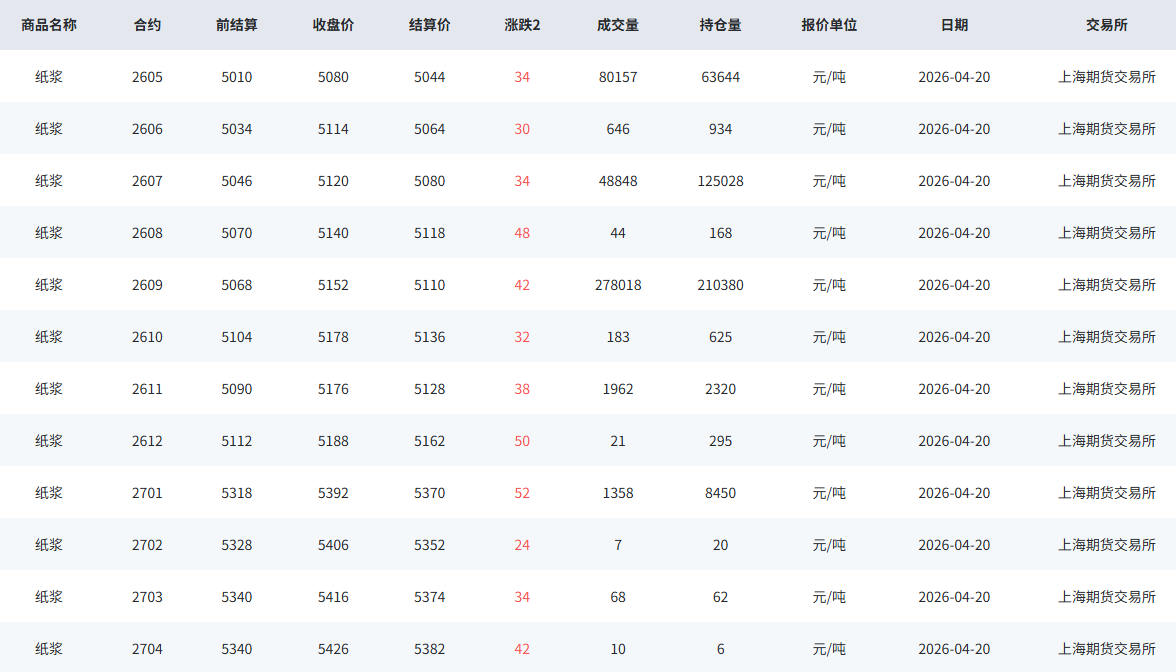Image resolution: width=1176 pixels, height=672 pixels.
Task: Select the settlement price 5370
Action: click(x=430, y=493)
